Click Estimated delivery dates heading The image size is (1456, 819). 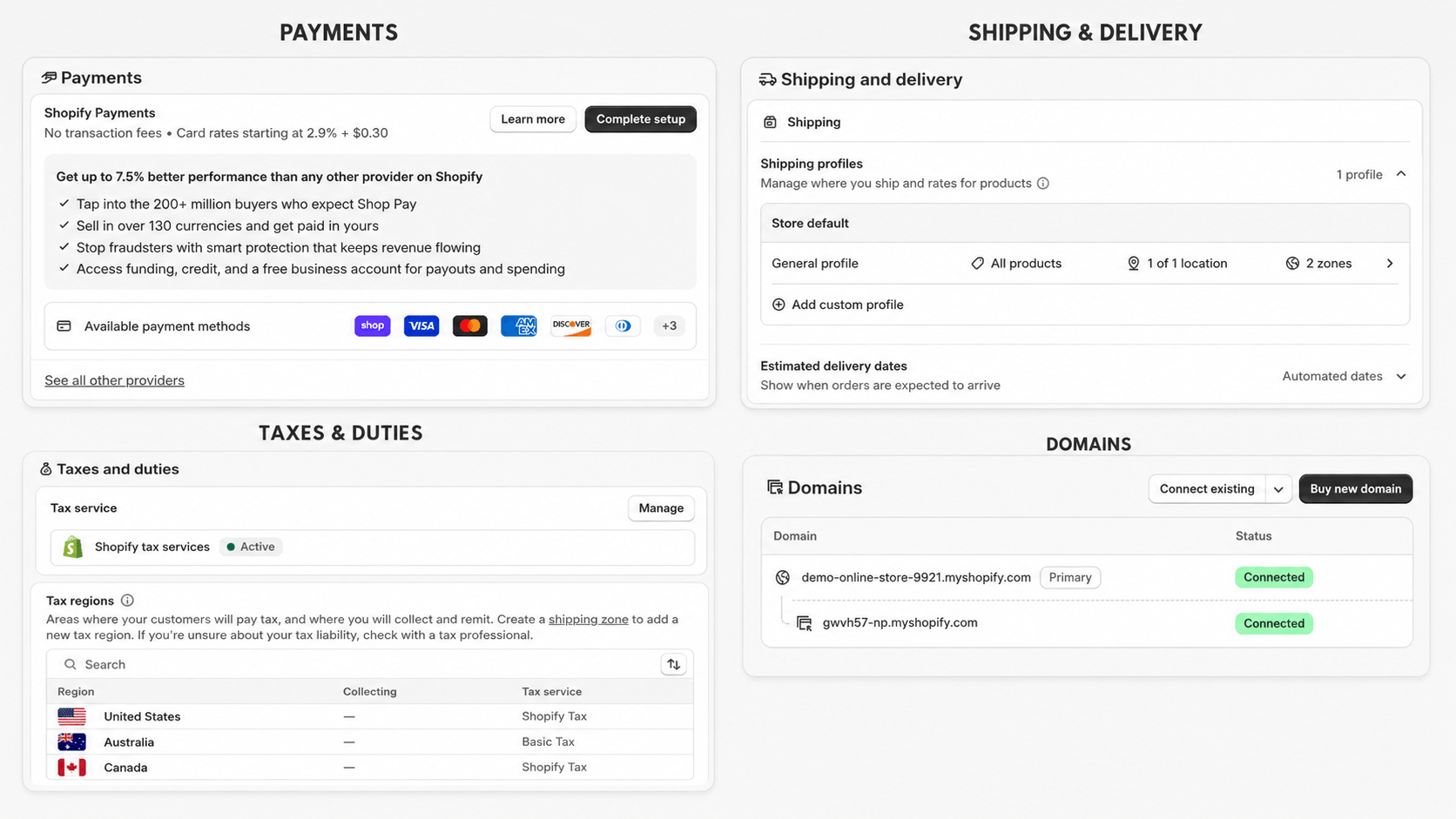point(833,366)
